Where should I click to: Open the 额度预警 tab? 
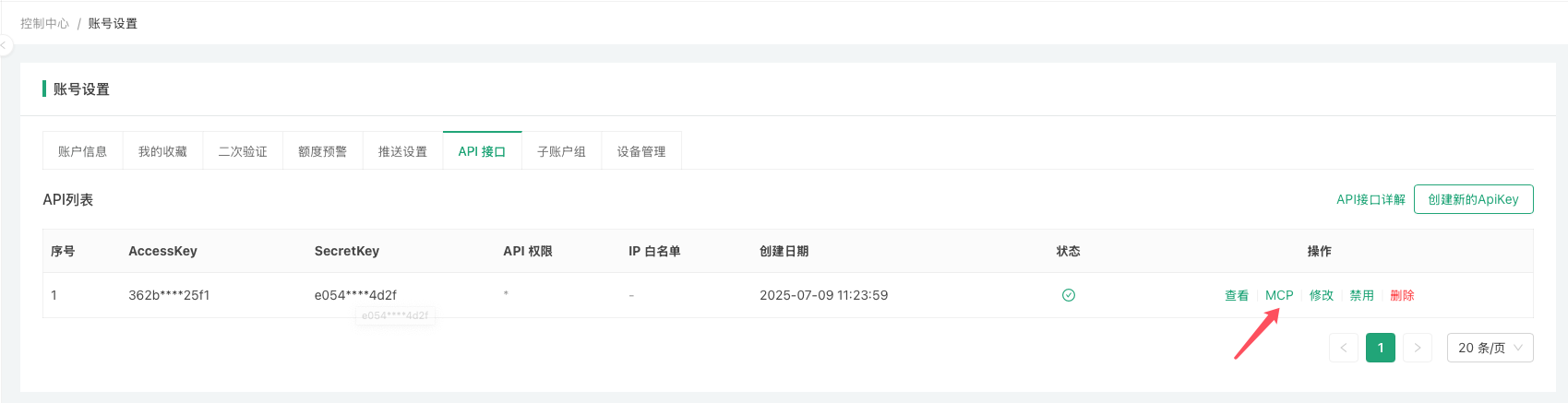[323, 151]
